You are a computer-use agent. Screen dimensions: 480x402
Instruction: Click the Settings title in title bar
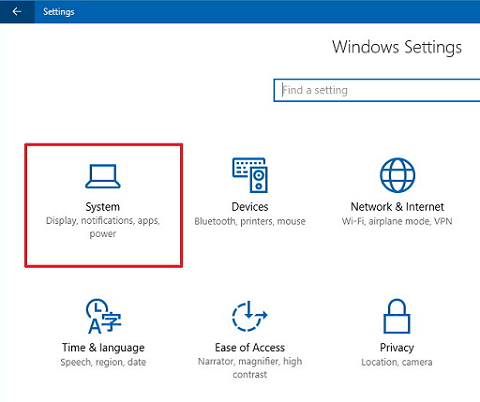tap(59, 12)
